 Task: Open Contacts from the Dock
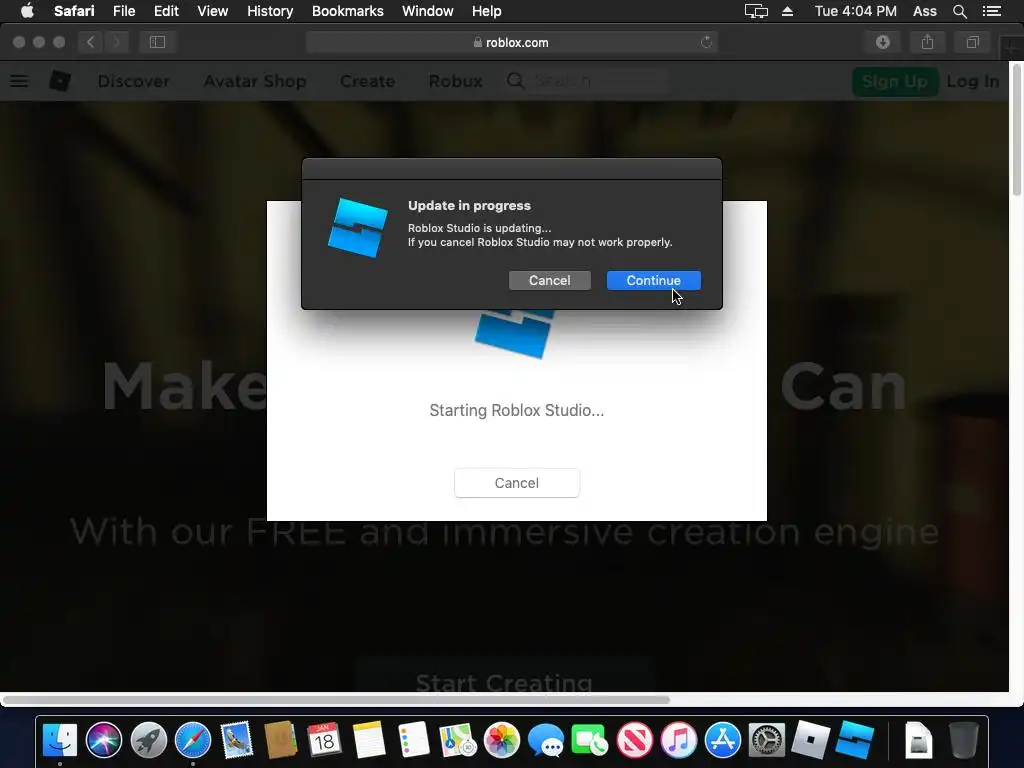coord(281,740)
